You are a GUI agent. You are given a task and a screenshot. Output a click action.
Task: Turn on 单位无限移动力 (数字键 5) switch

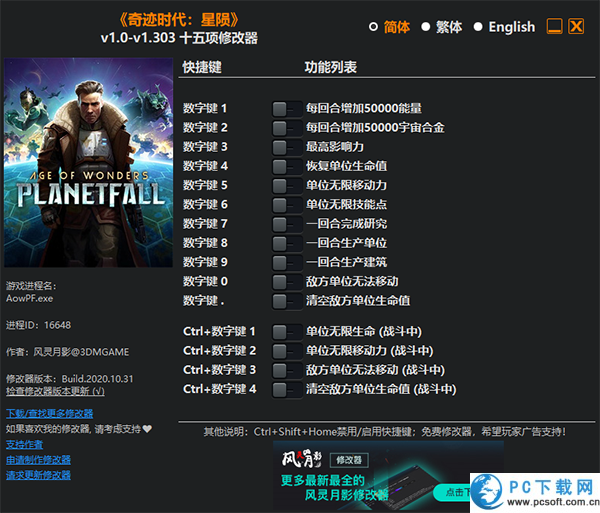pyautogui.click(x=287, y=186)
